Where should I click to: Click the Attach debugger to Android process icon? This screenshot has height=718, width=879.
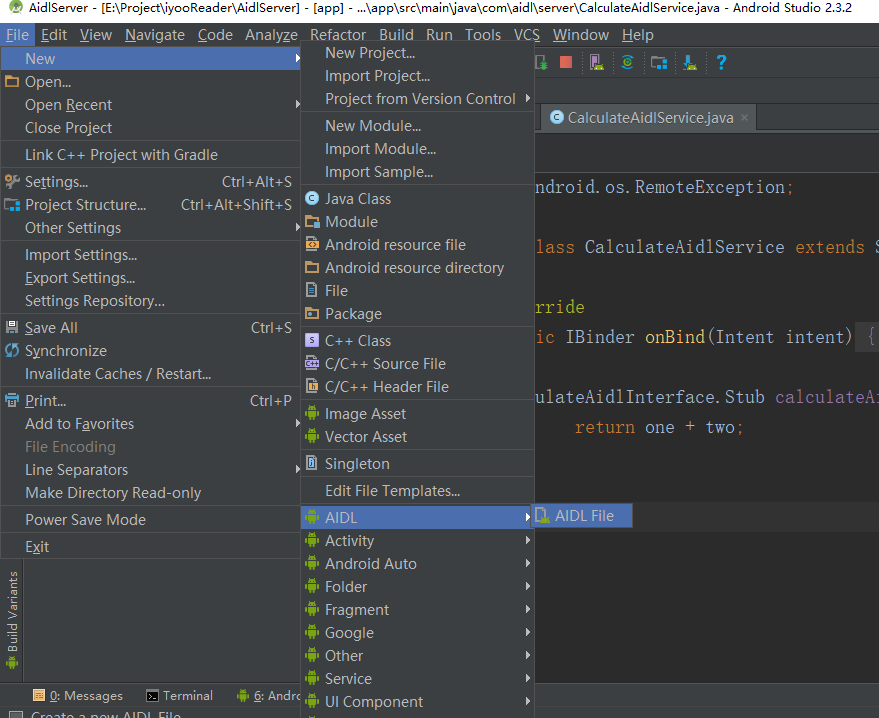point(542,62)
